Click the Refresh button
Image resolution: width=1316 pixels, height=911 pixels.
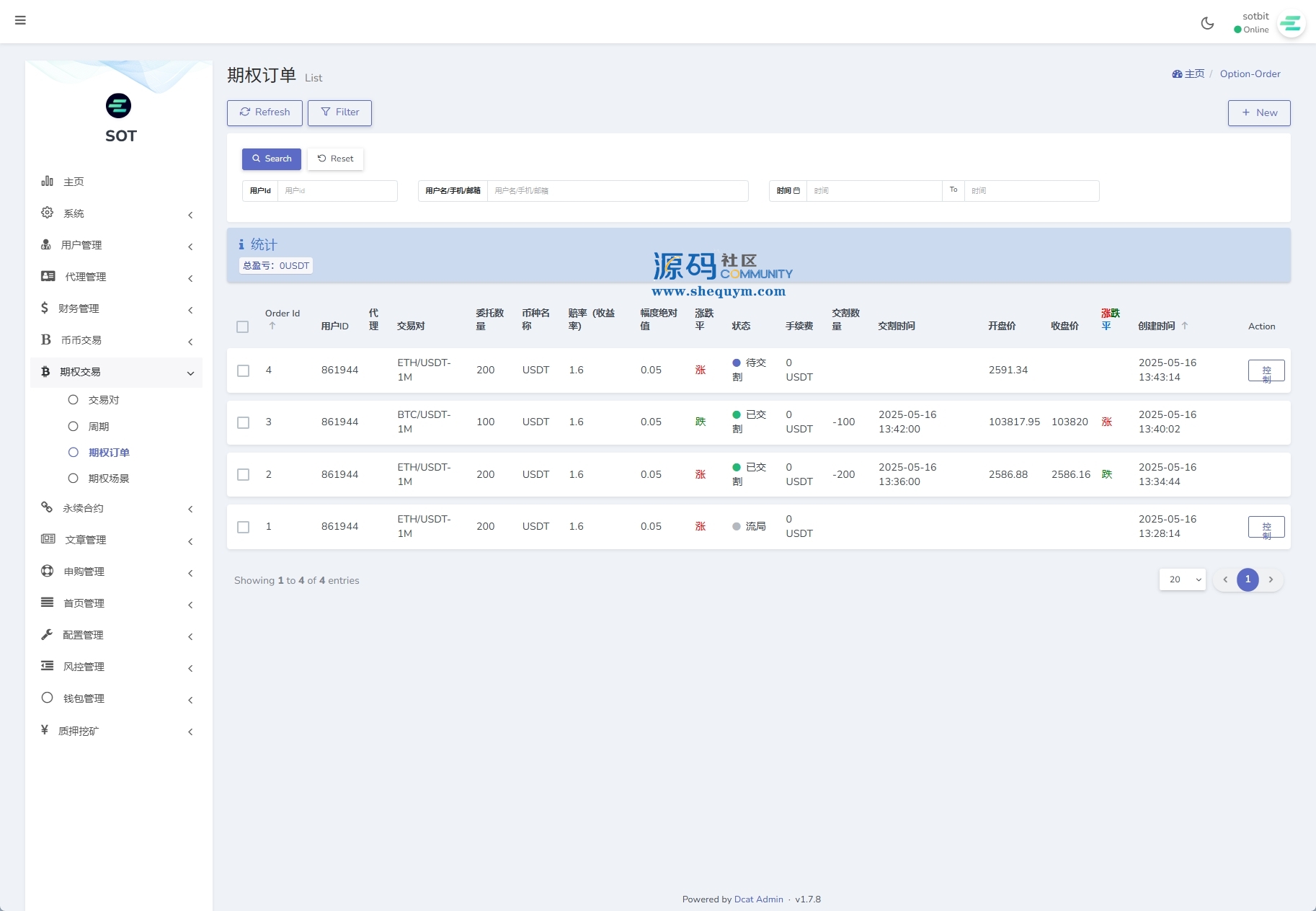(264, 112)
